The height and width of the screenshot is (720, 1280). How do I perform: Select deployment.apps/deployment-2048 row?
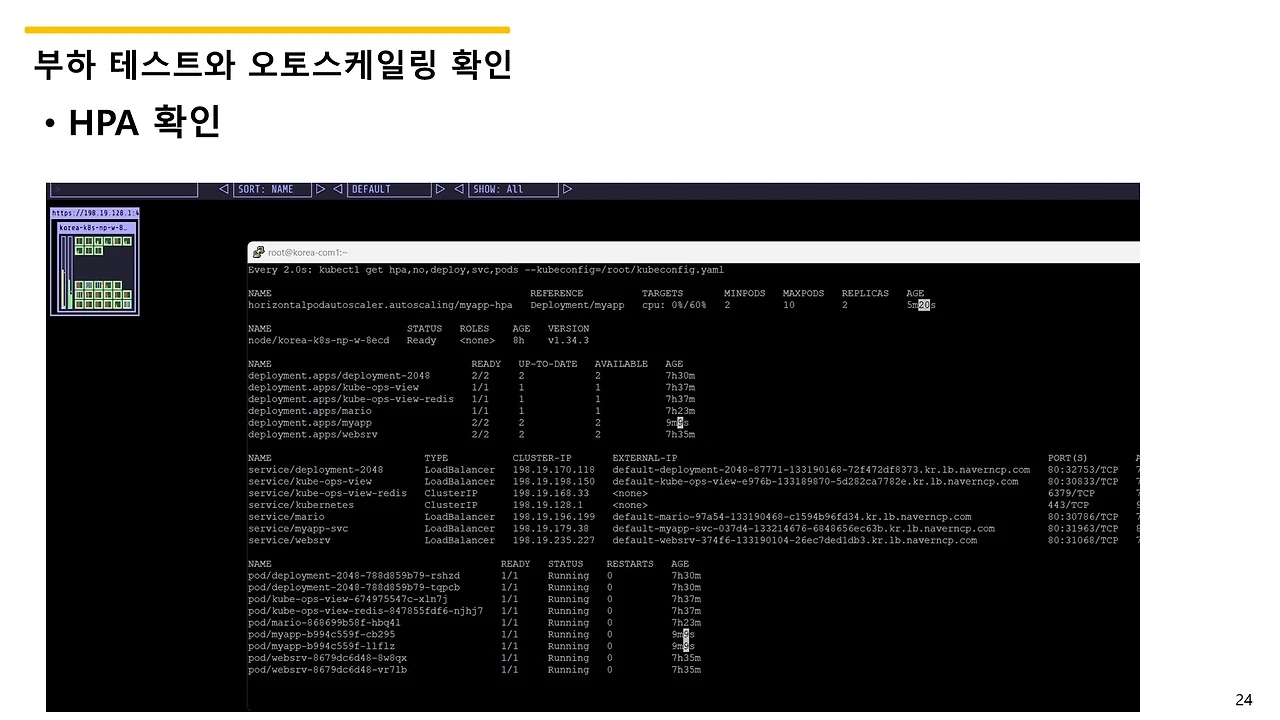[471, 375]
